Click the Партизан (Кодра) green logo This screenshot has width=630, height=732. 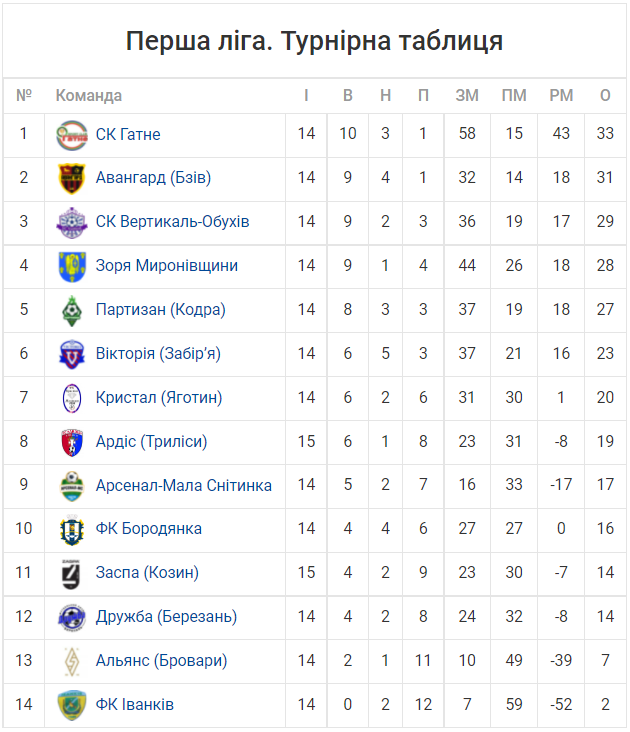tap(72, 310)
